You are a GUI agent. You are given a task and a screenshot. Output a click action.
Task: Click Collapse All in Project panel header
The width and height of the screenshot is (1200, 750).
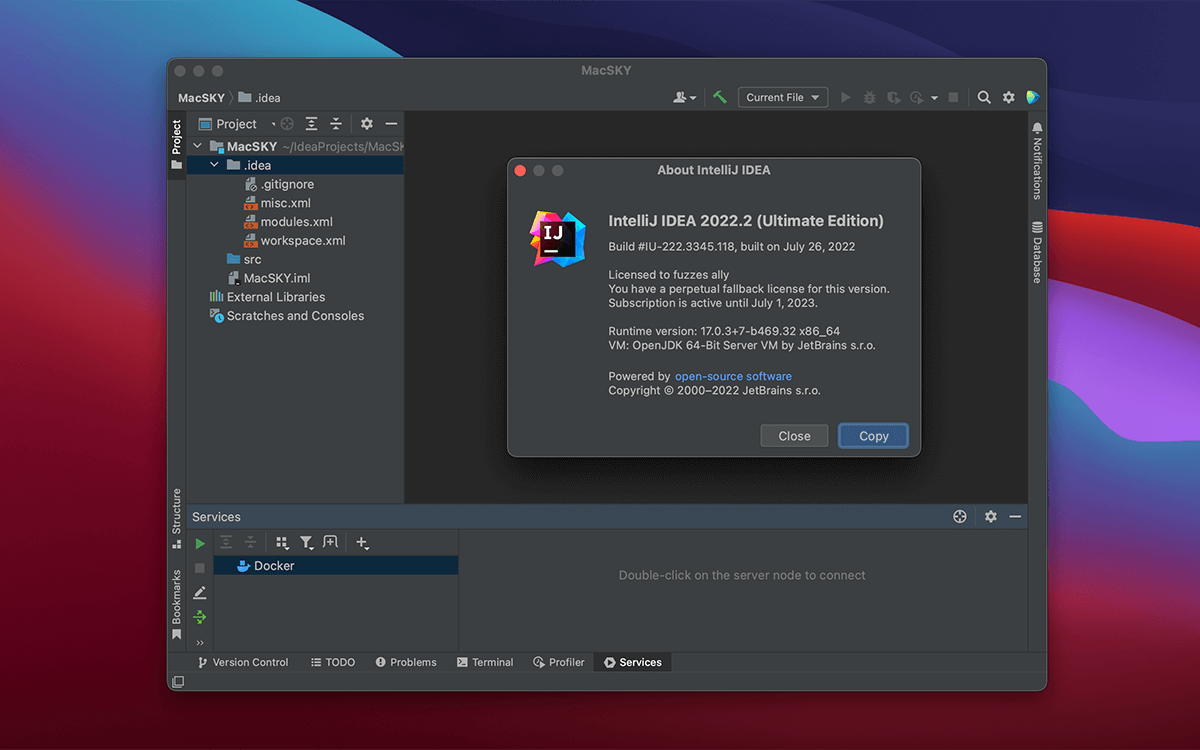336,124
